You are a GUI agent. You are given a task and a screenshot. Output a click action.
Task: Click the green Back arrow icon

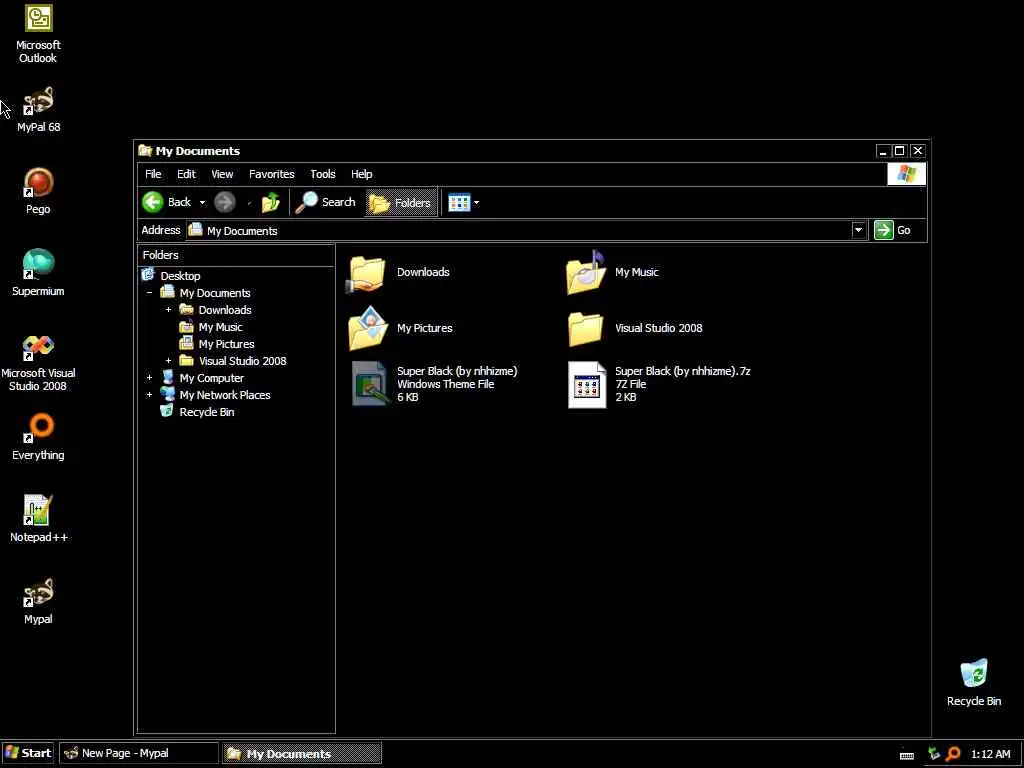[x=153, y=202]
